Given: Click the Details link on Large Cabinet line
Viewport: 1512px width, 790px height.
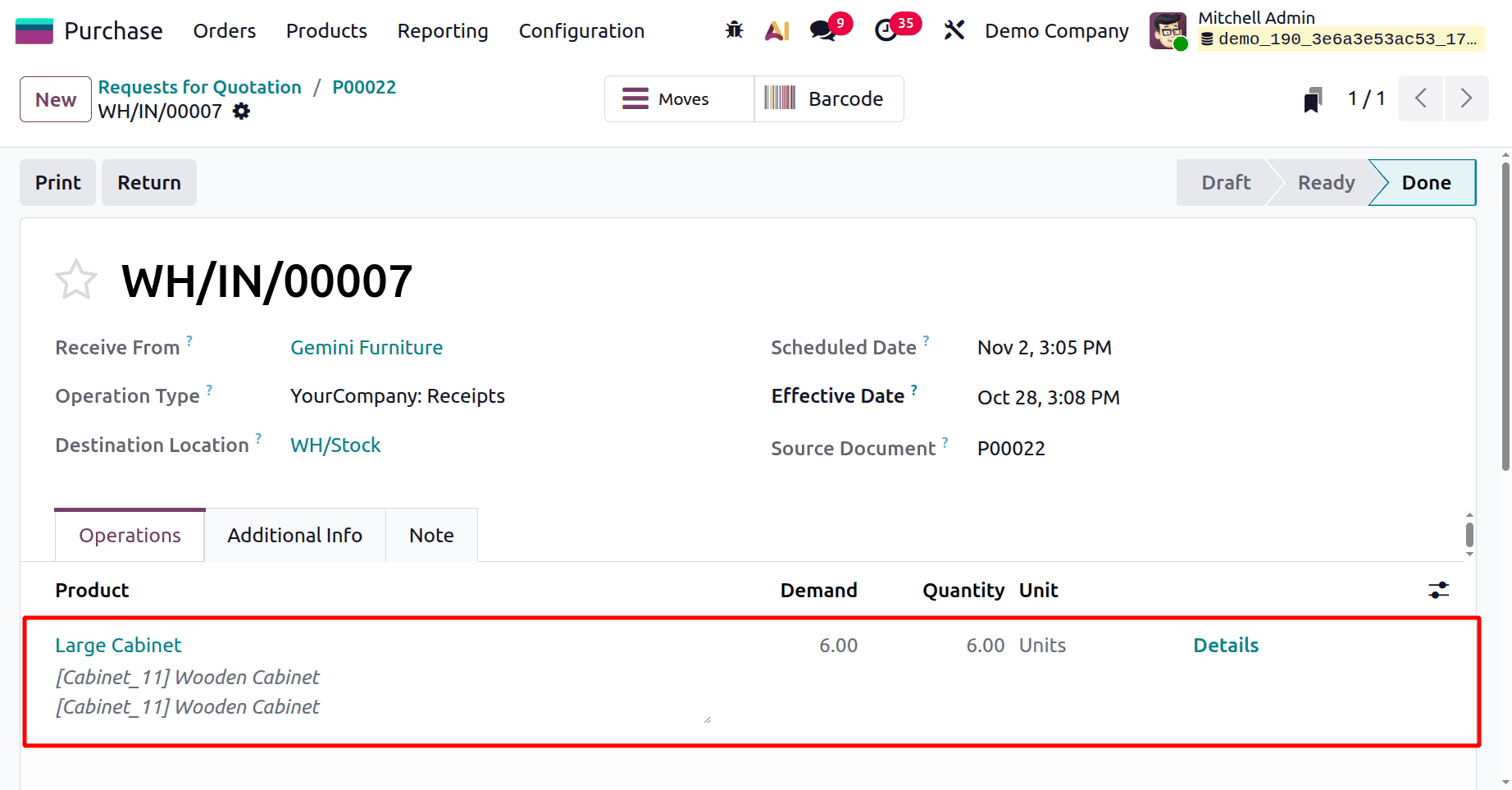Looking at the screenshot, I should 1226,645.
